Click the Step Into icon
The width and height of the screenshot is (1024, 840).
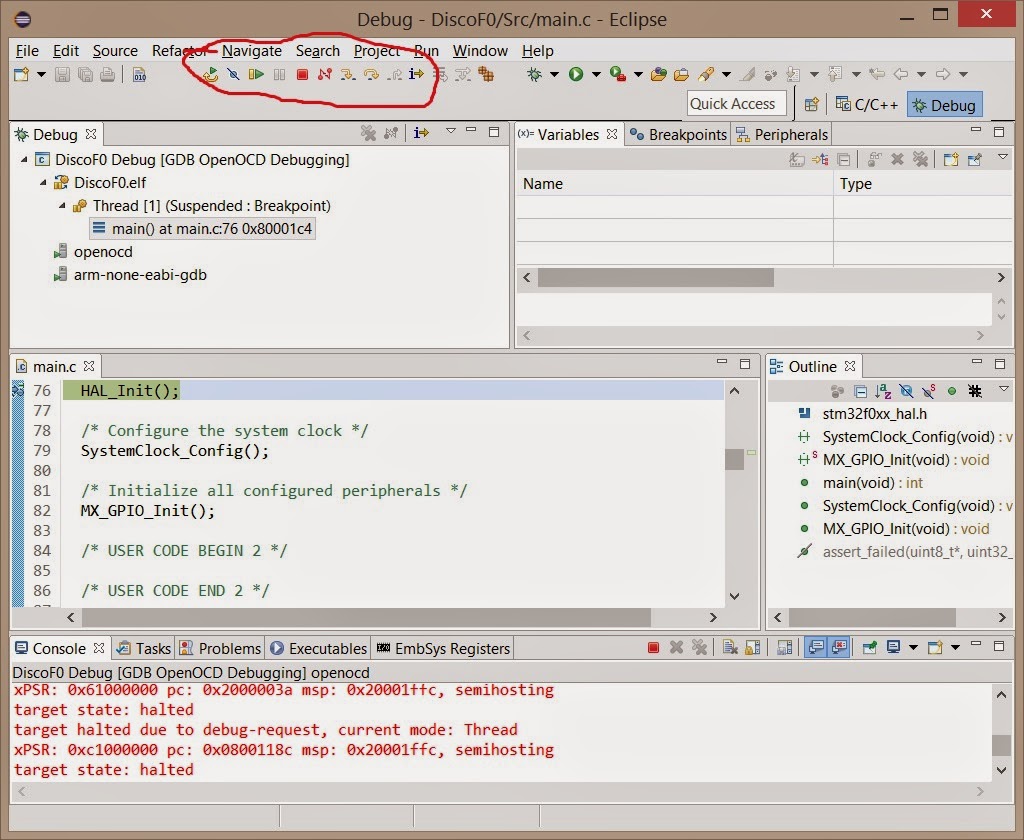pyautogui.click(x=348, y=74)
